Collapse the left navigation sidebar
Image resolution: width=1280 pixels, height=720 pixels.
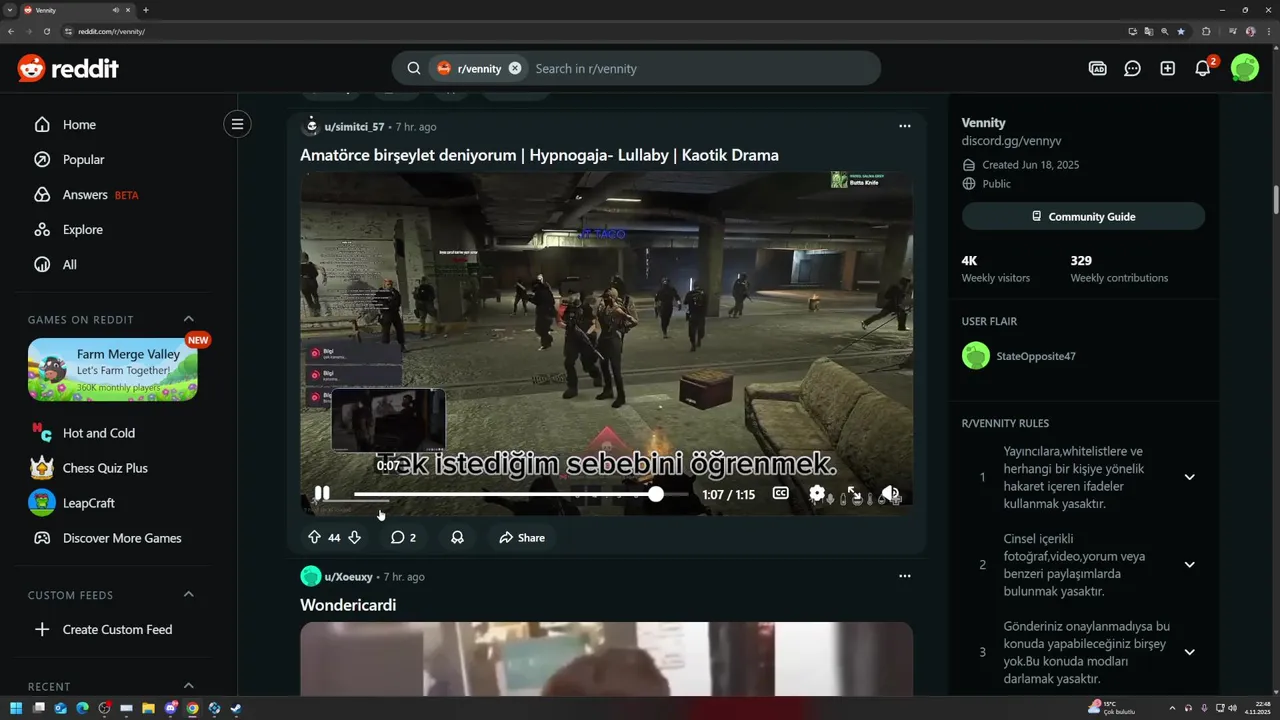pyautogui.click(x=237, y=124)
